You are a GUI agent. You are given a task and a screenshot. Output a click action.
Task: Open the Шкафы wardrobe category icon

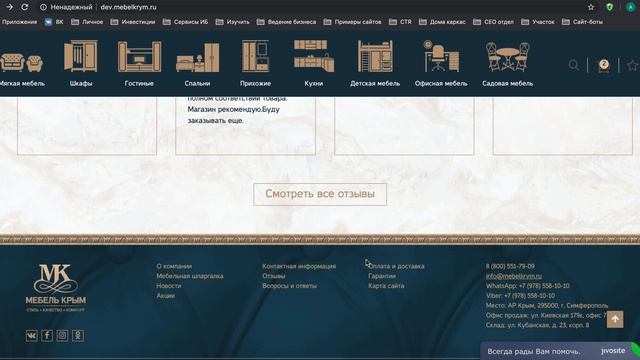(x=80, y=56)
